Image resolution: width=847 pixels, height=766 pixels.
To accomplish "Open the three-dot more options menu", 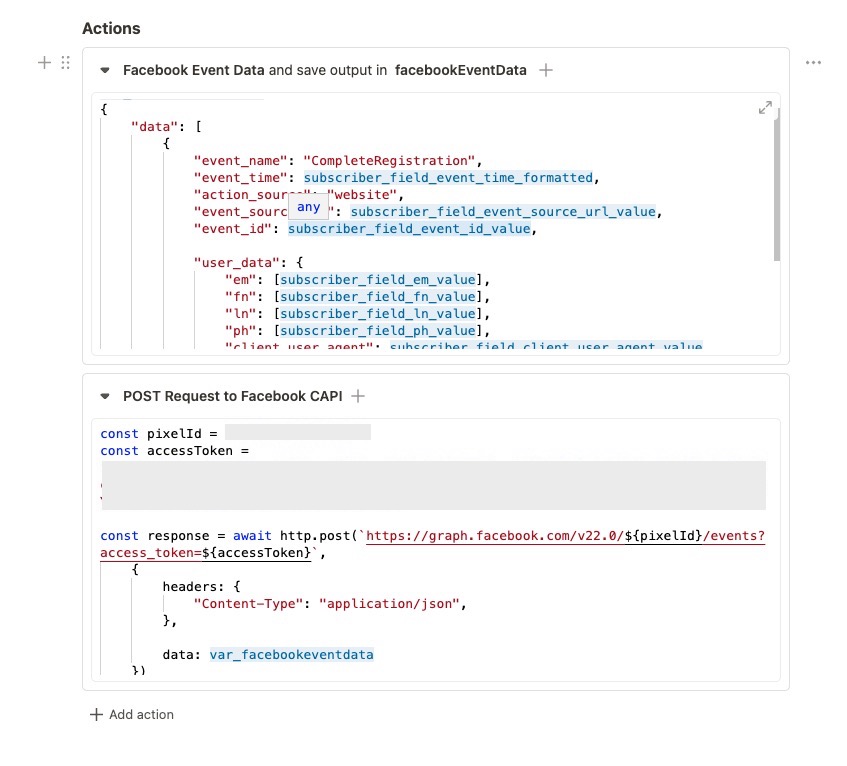I will click(813, 63).
